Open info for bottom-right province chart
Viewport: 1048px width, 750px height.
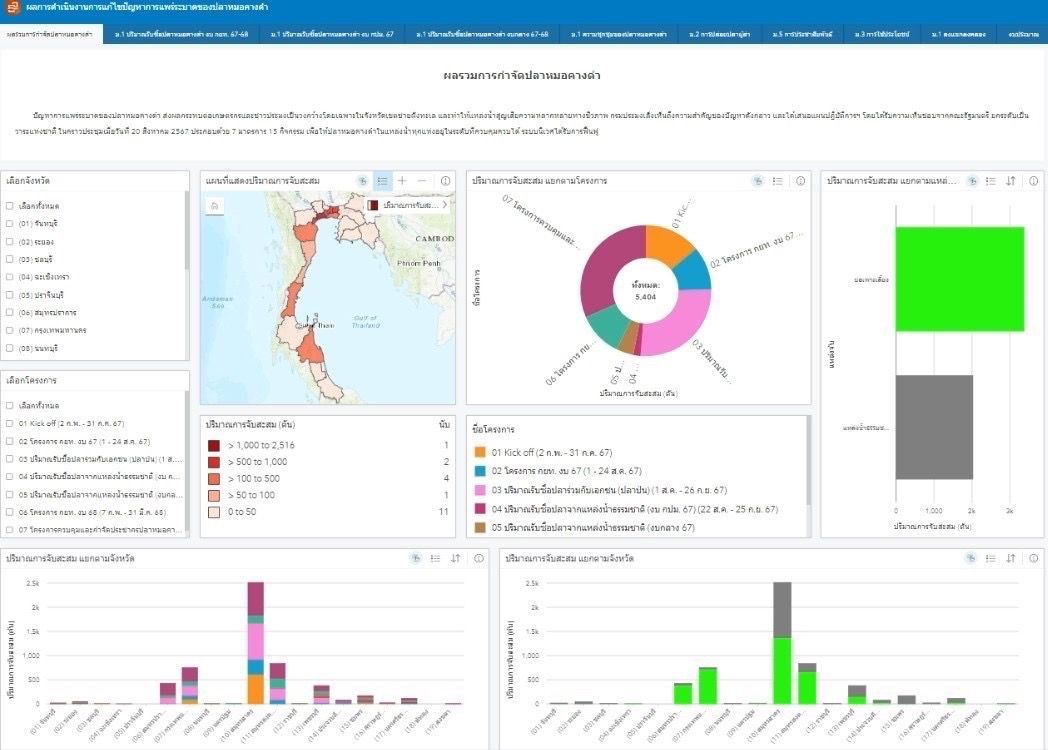coord(1035,558)
